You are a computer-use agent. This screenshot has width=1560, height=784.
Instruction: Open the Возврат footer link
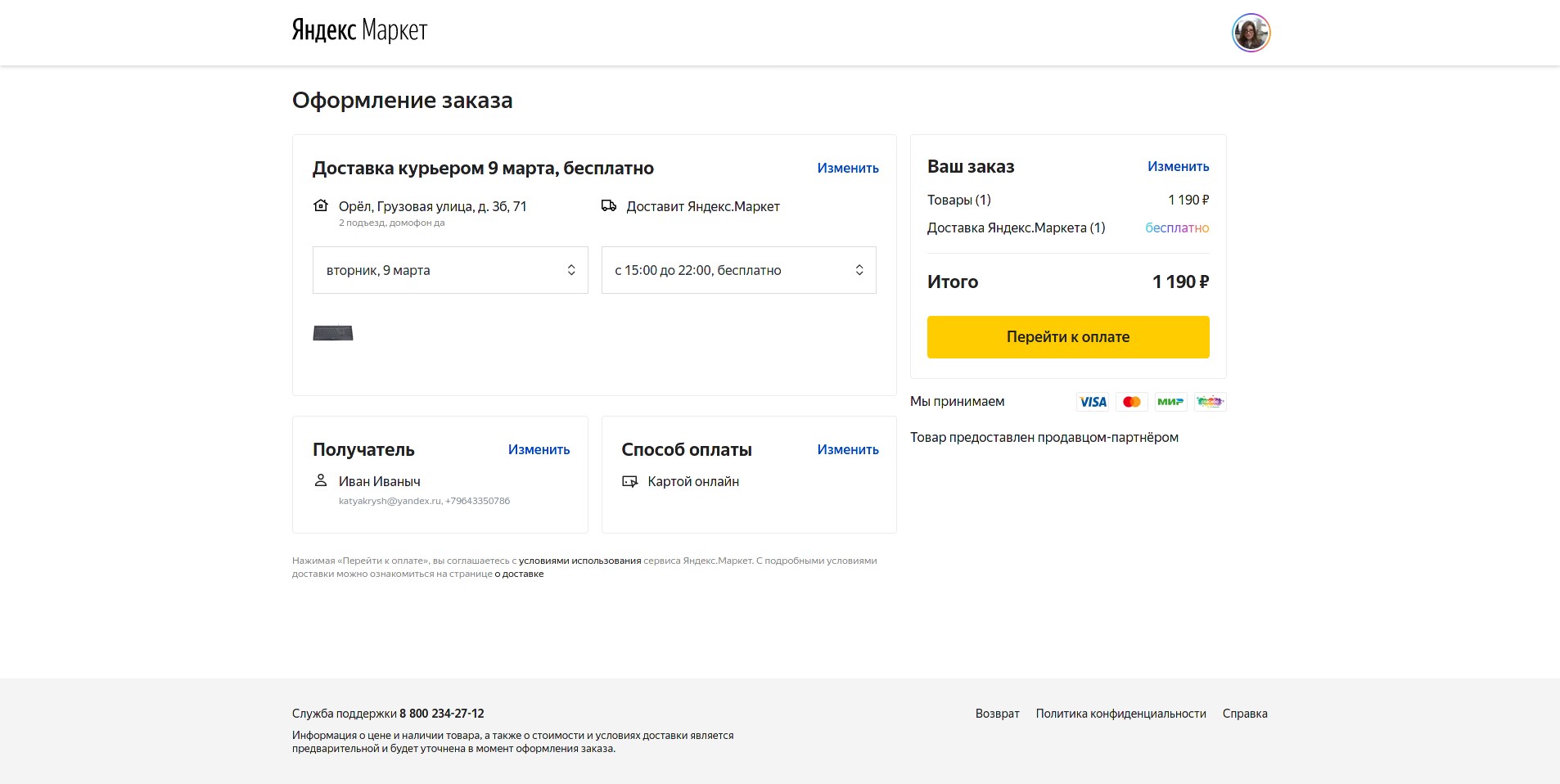pos(998,714)
